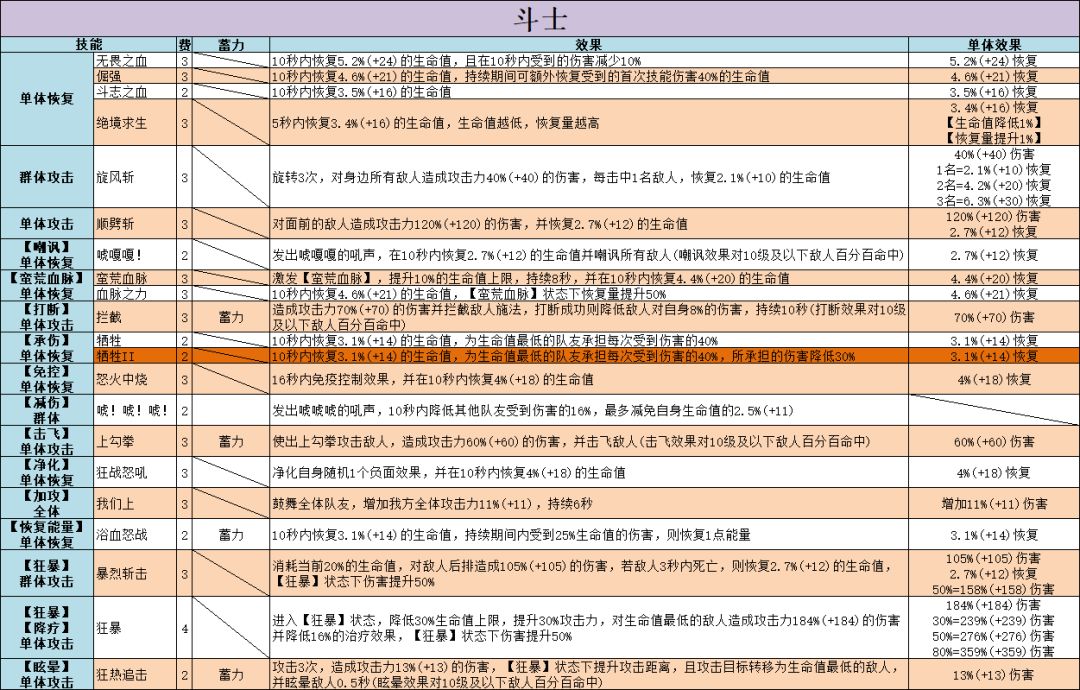Click the 效果 column header

coord(589,45)
